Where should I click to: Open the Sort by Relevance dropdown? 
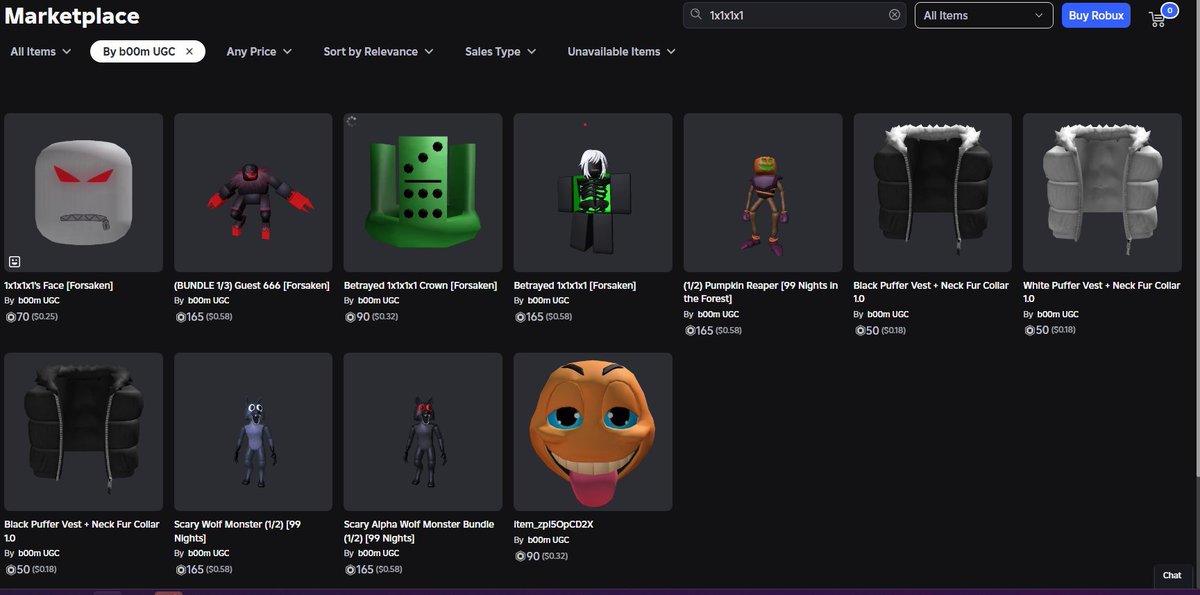(x=378, y=52)
